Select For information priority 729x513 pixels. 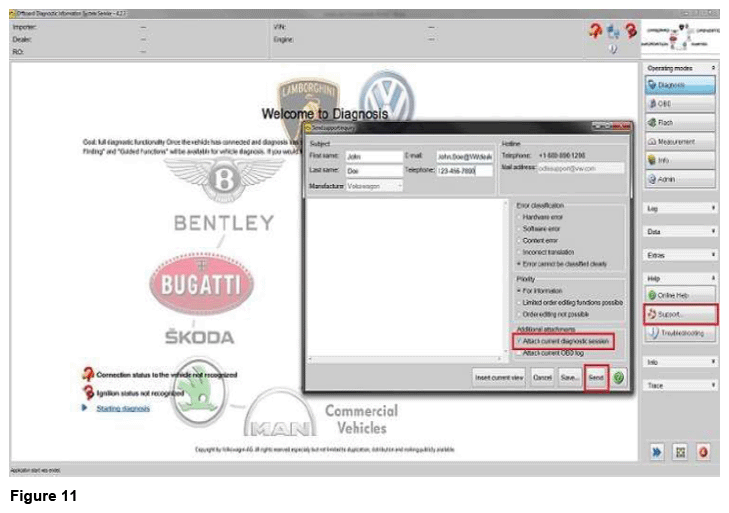click(x=519, y=291)
